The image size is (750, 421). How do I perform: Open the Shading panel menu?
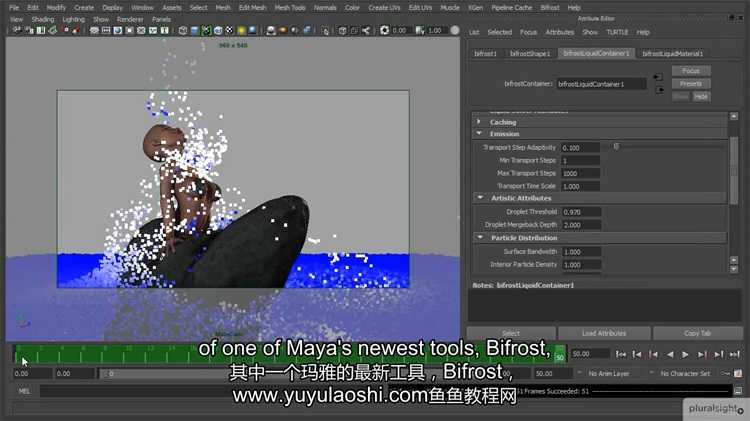pyautogui.click(x=43, y=20)
